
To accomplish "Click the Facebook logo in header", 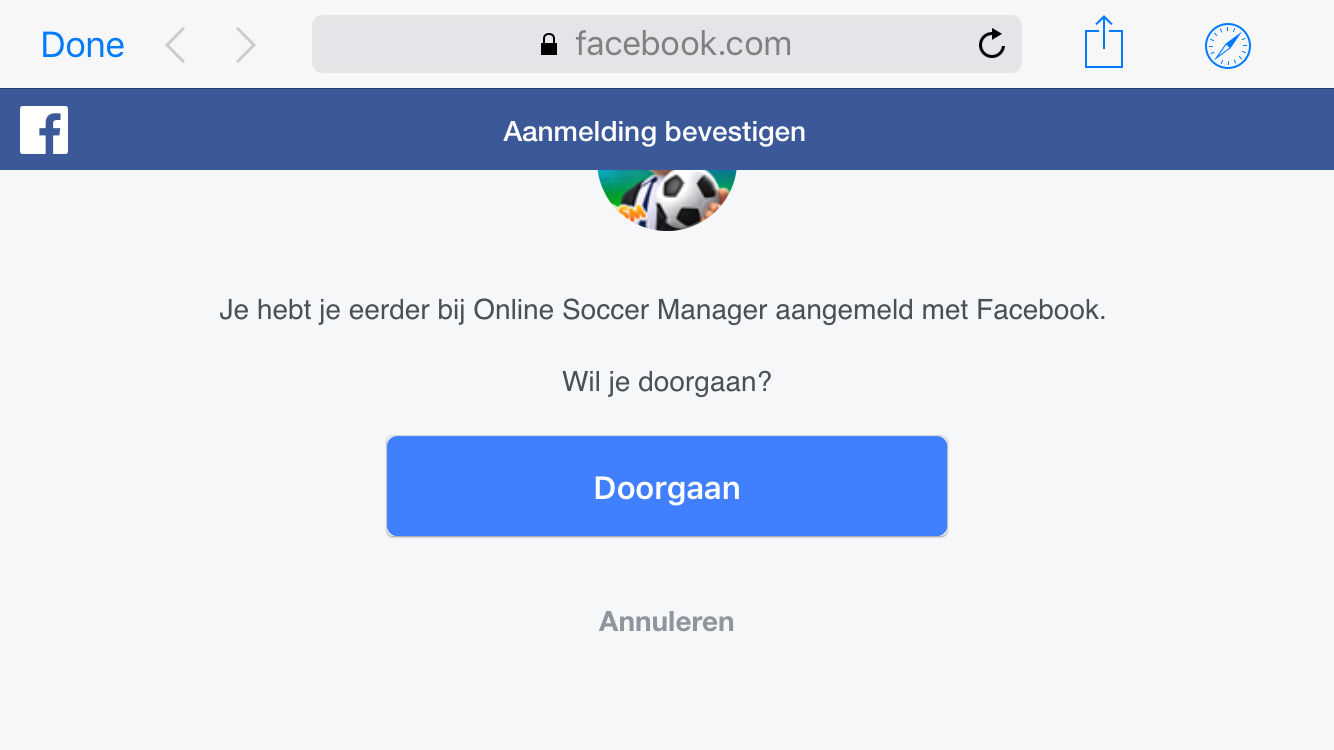I will [44, 130].
